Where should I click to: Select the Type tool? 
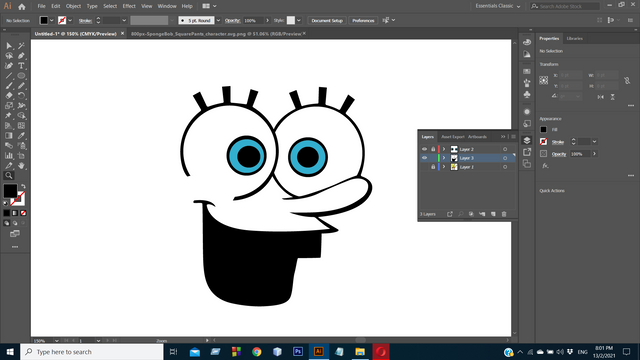coord(21,66)
